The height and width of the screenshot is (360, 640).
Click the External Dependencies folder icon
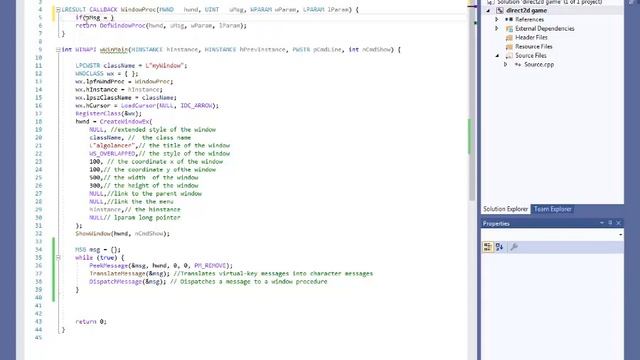(509, 29)
